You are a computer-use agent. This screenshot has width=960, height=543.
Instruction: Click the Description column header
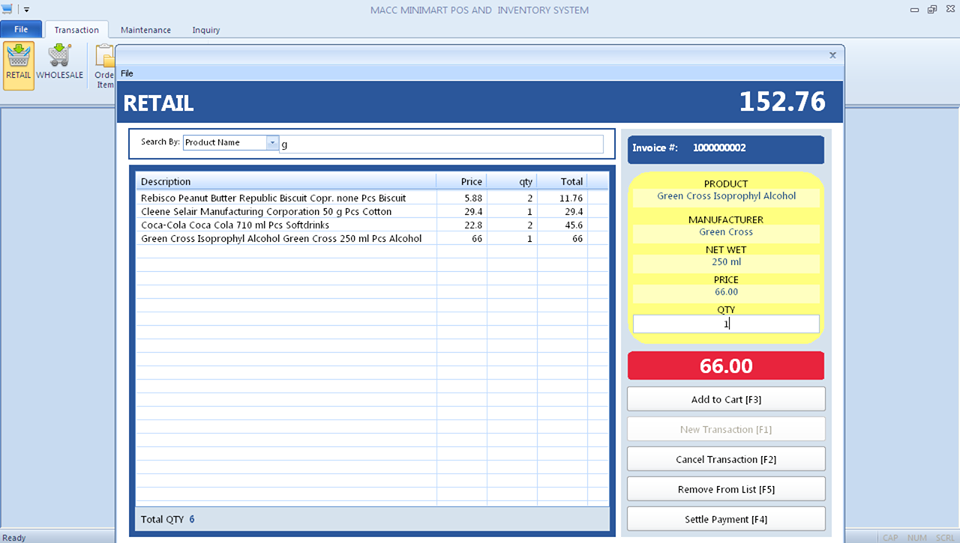point(287,181)
